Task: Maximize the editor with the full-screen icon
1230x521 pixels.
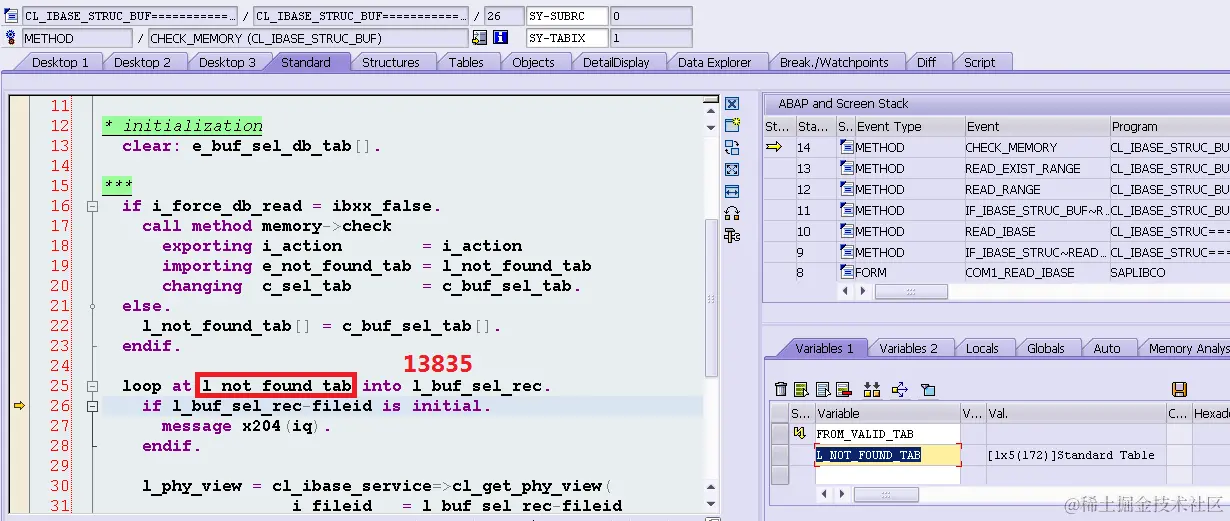Action: click(x=732, y=169)
